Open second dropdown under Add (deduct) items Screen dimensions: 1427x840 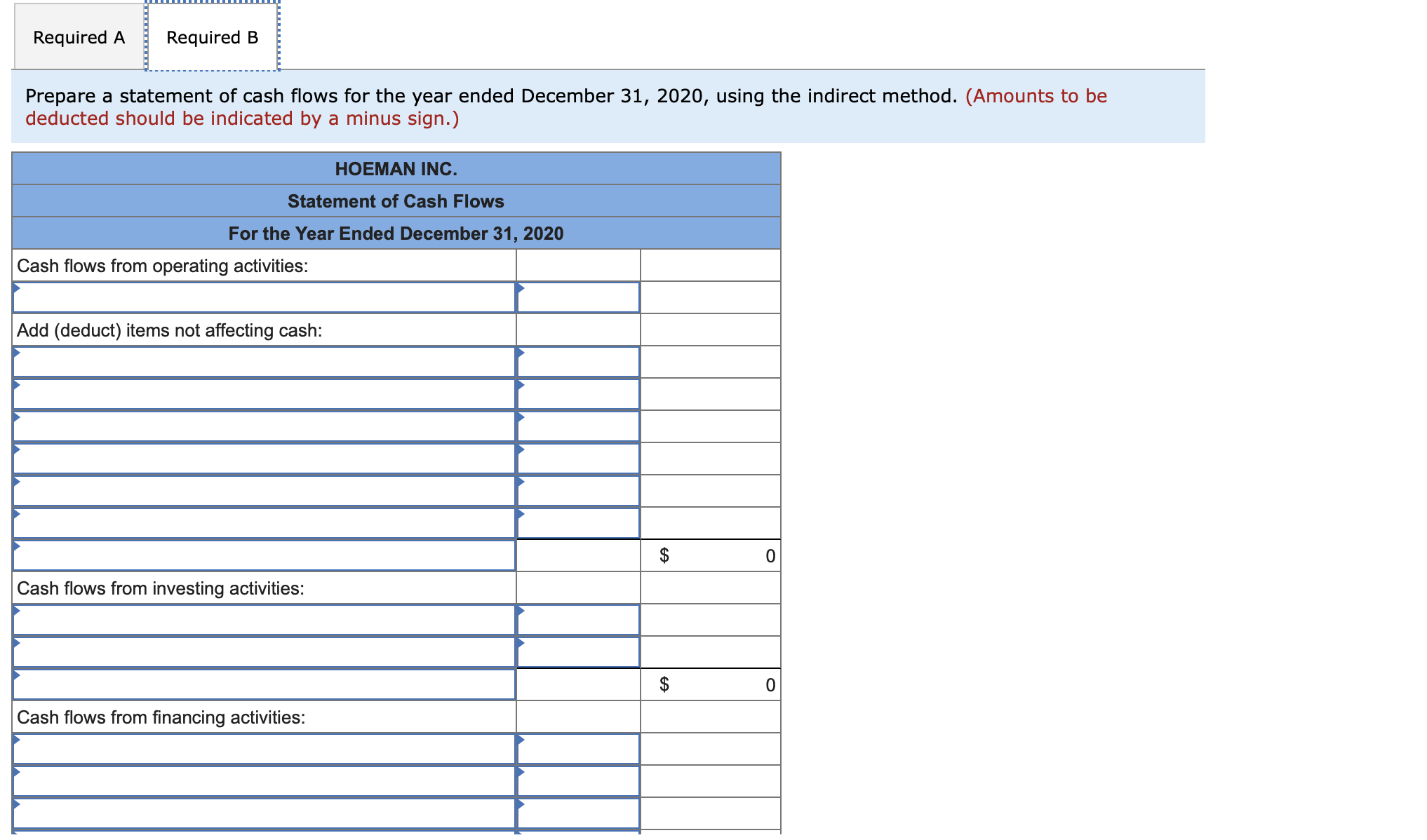[264, 394]
